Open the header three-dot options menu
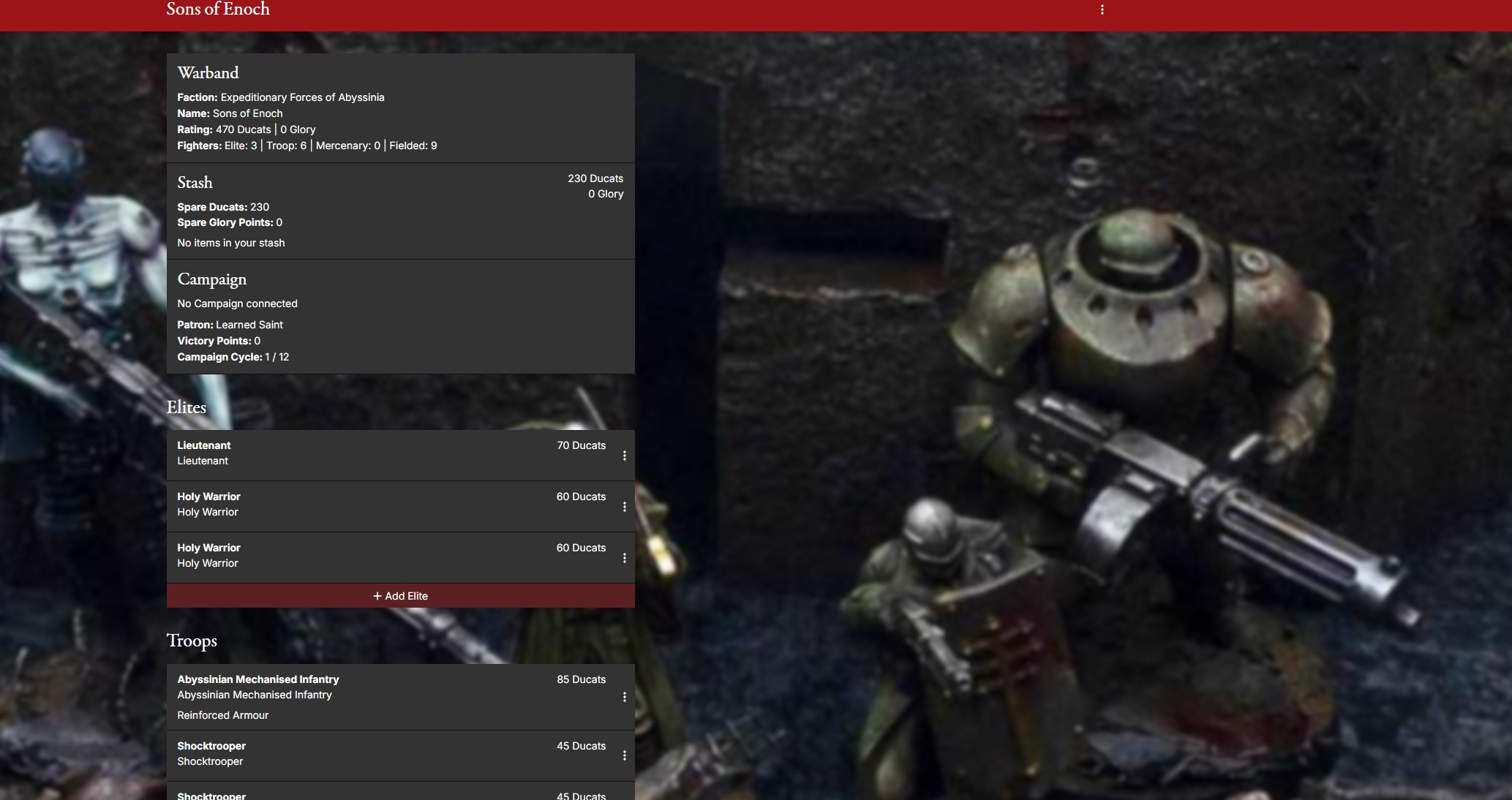Viewport: 1512px width, 800px height. (x=1102, y=10)
